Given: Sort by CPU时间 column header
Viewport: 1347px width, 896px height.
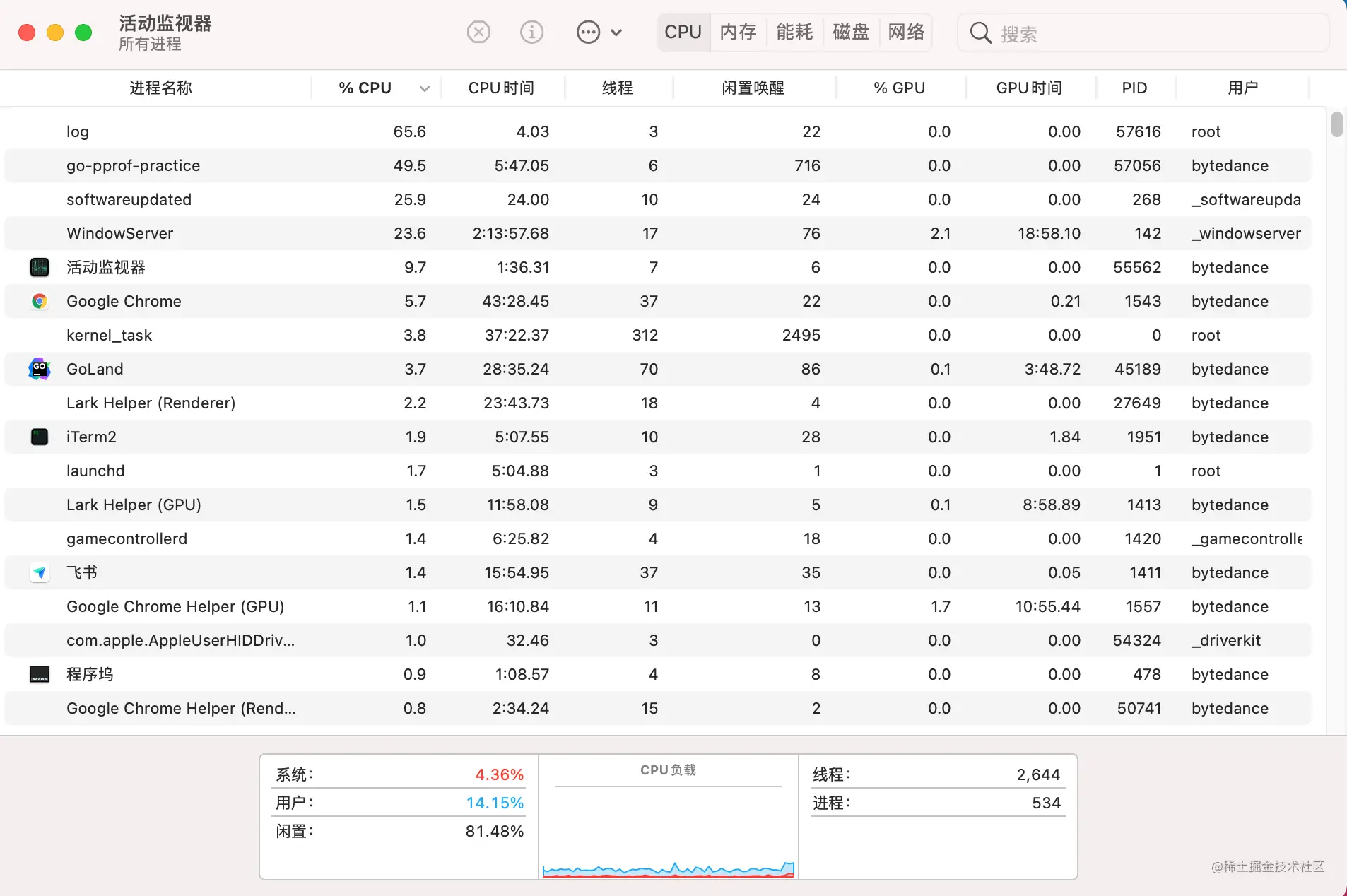Looking at the screenshot, I should [501, 88].
